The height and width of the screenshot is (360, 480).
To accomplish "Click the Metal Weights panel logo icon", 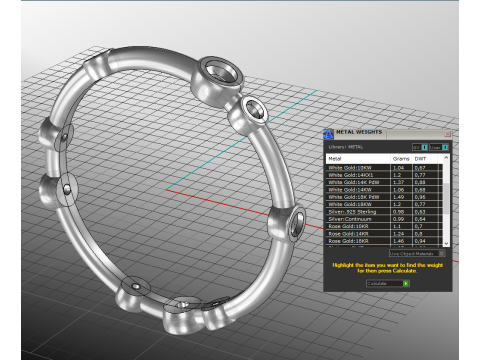I will pos(328,134).
